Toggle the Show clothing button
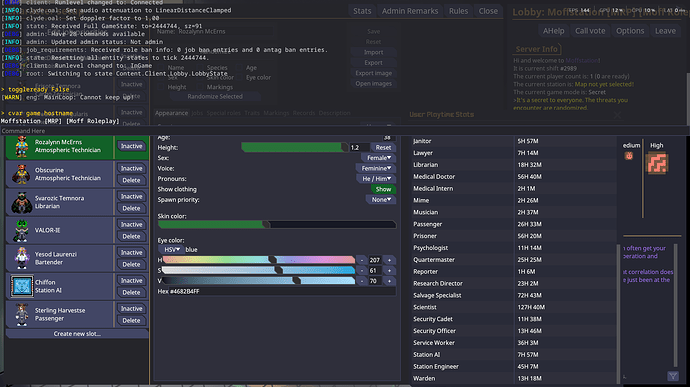The image size is (690, 387). tap(383, 189)
